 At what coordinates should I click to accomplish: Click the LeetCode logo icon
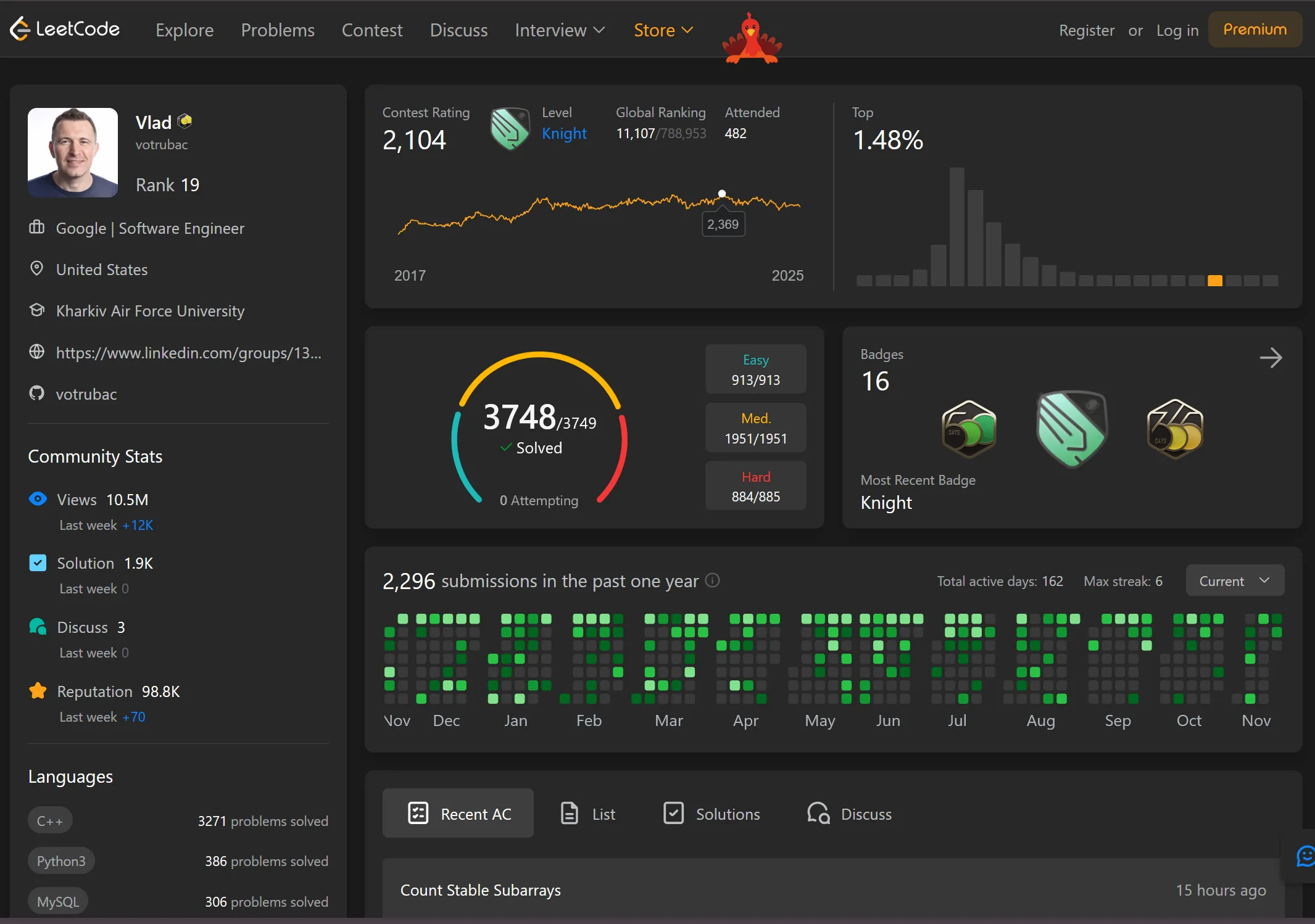point(20,29)
